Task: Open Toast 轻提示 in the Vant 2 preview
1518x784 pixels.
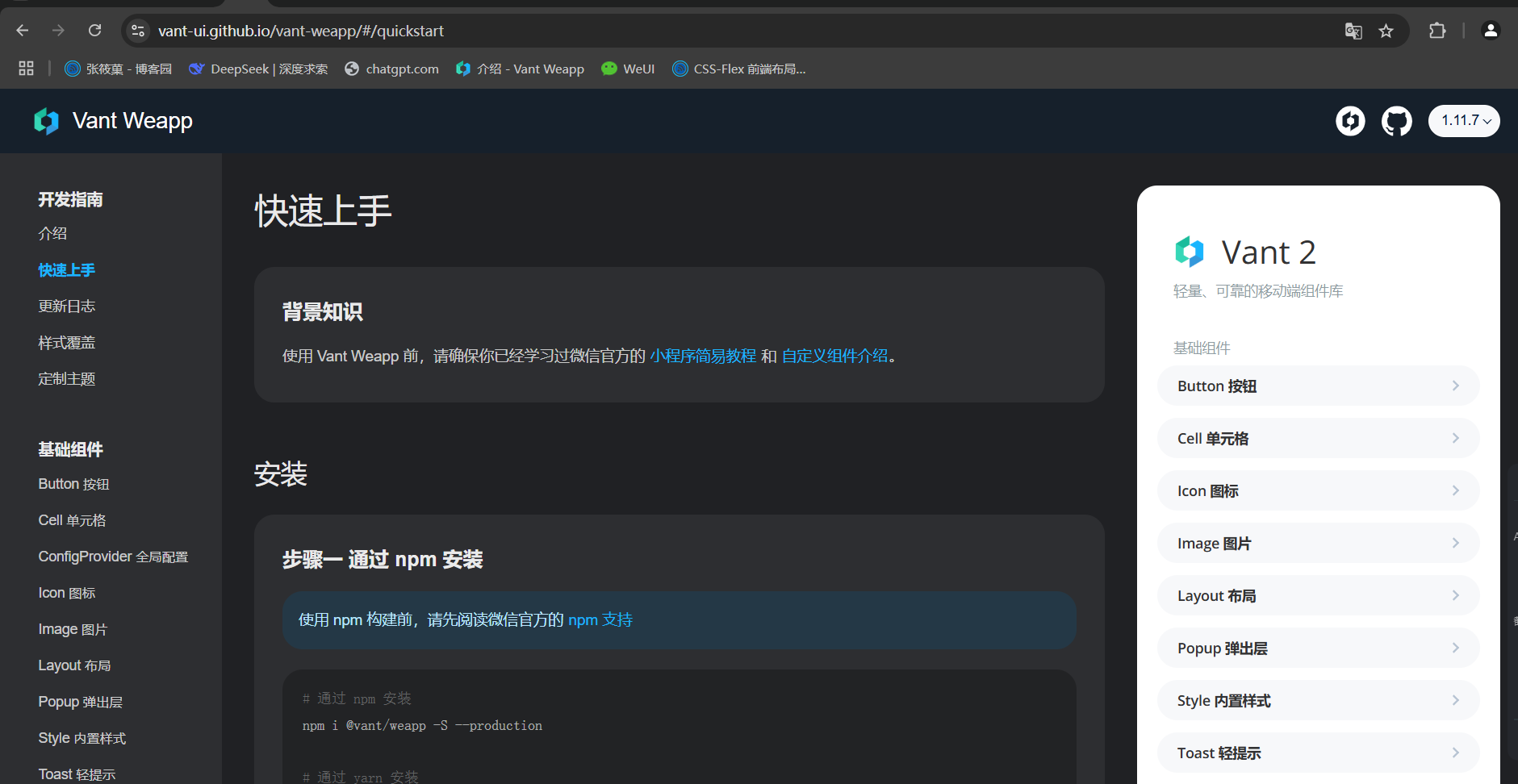Action: [x=1318, y=753]
